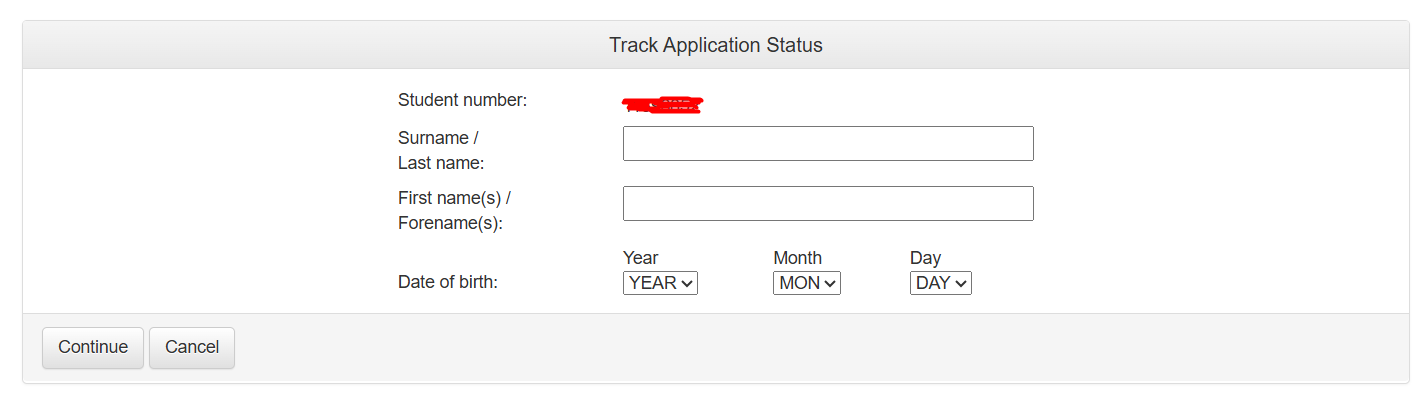
Task: Click the "Month" heading above the dropdown
Action: click(x=797, y=258)
